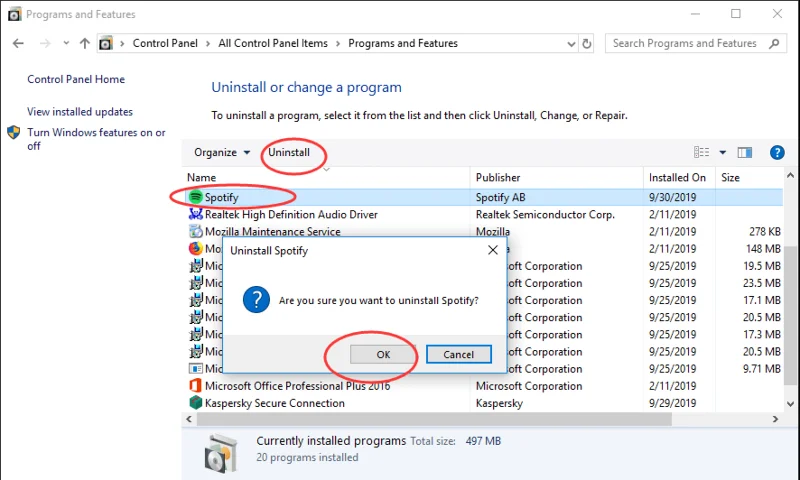Image resolution: width=800 pixels, height=480 pixels.
Task: Click the address bar Control Panel icon
Action: point(106,43)
